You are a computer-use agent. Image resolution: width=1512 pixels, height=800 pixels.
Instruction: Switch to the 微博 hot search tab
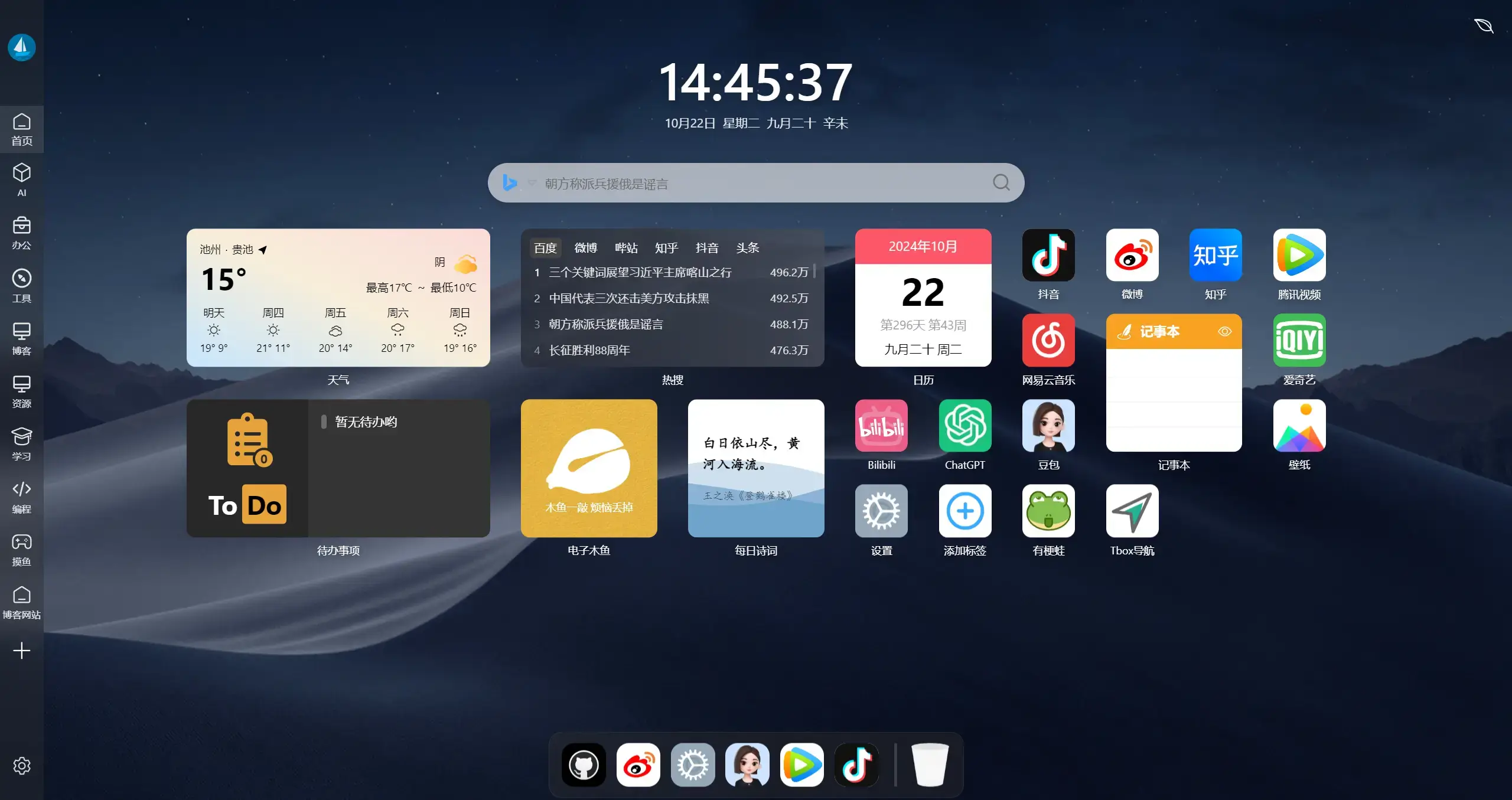585,248
